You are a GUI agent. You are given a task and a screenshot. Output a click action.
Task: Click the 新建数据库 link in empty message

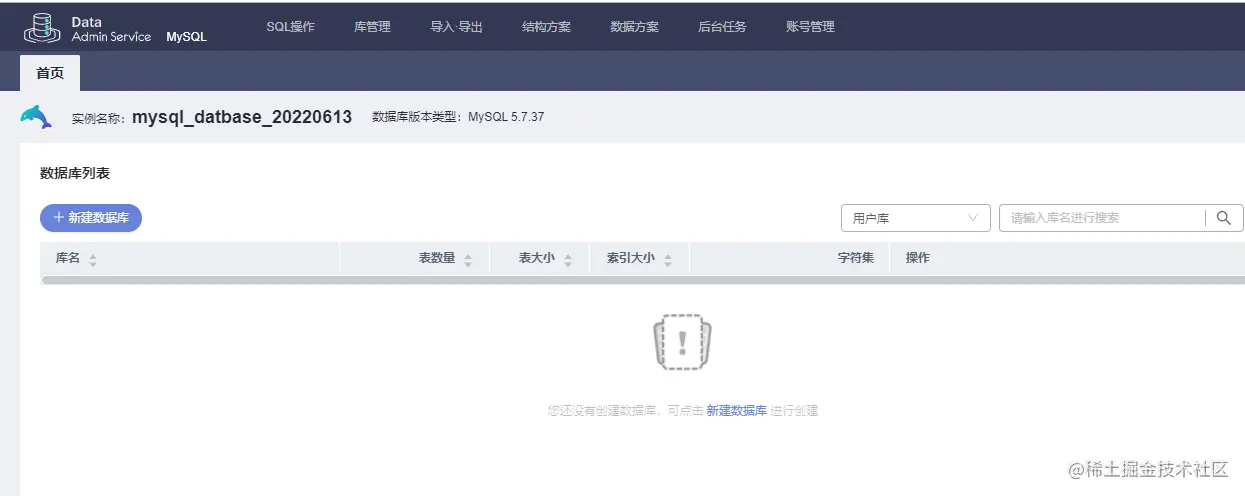736,411
